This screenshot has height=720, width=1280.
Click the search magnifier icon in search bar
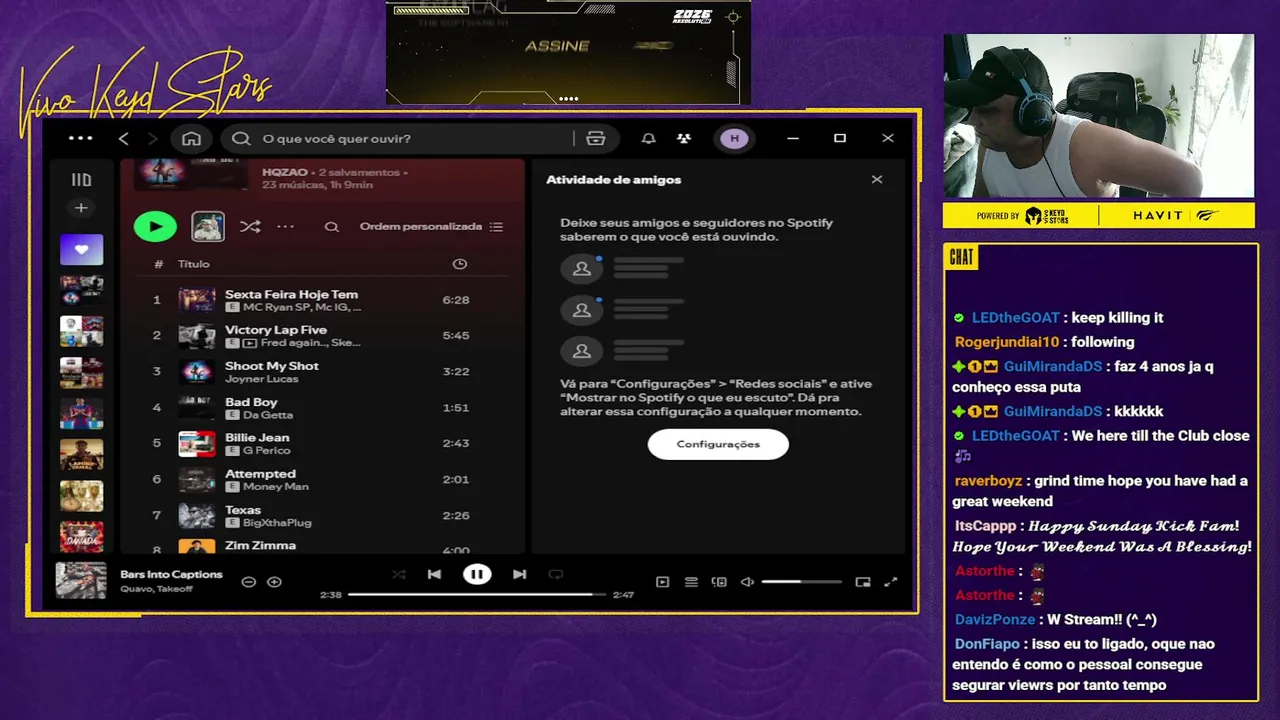241,138
